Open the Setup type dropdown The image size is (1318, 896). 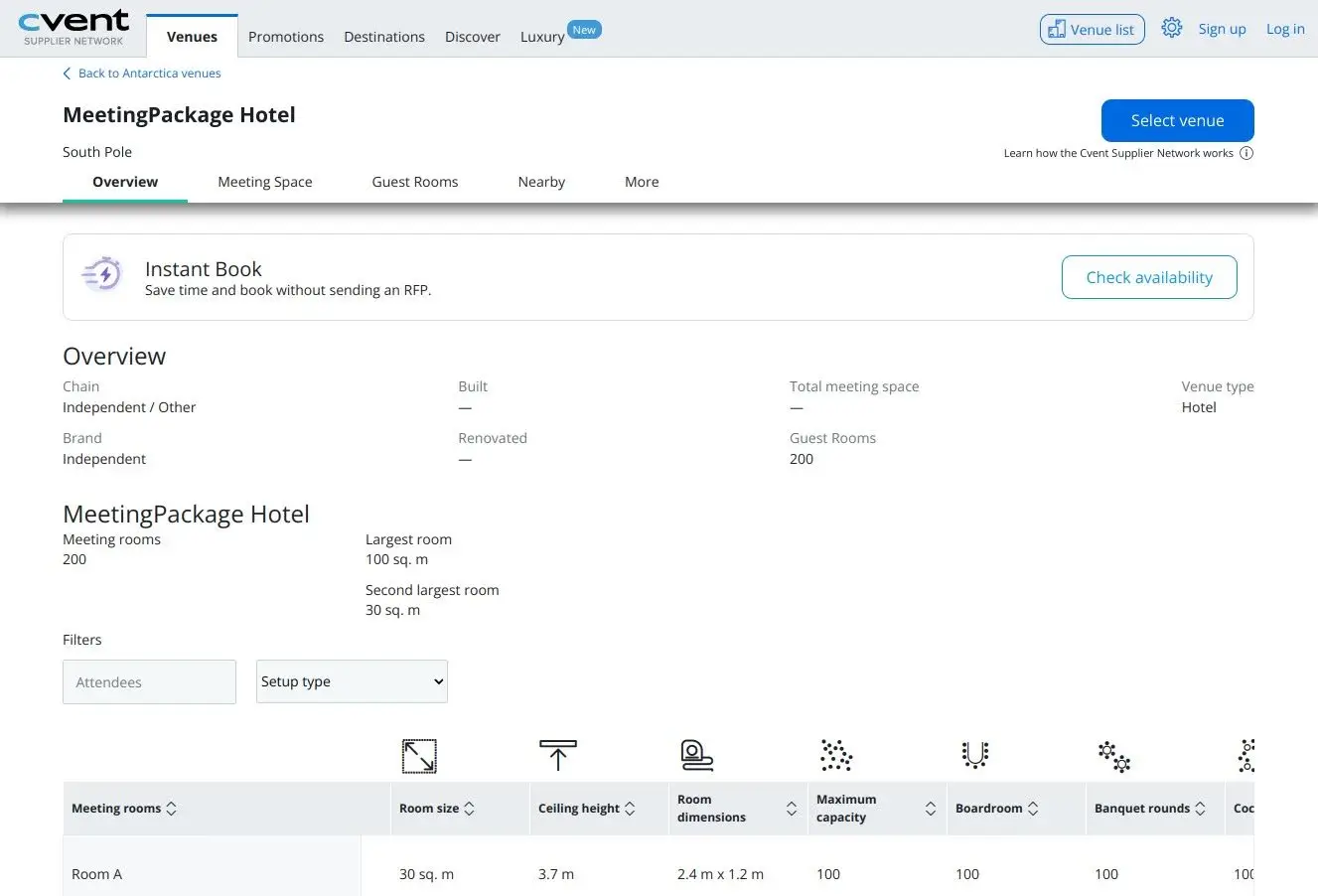pyautogui.click(x=352, y=681)
